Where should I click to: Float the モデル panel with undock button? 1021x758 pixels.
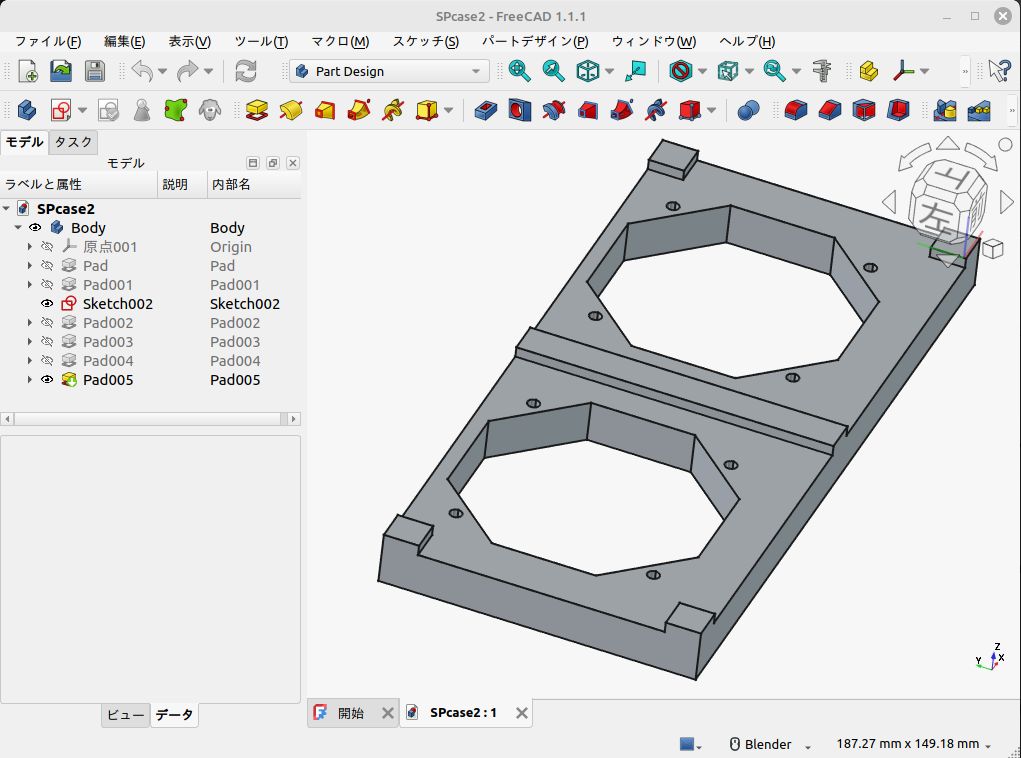point(273,163)
